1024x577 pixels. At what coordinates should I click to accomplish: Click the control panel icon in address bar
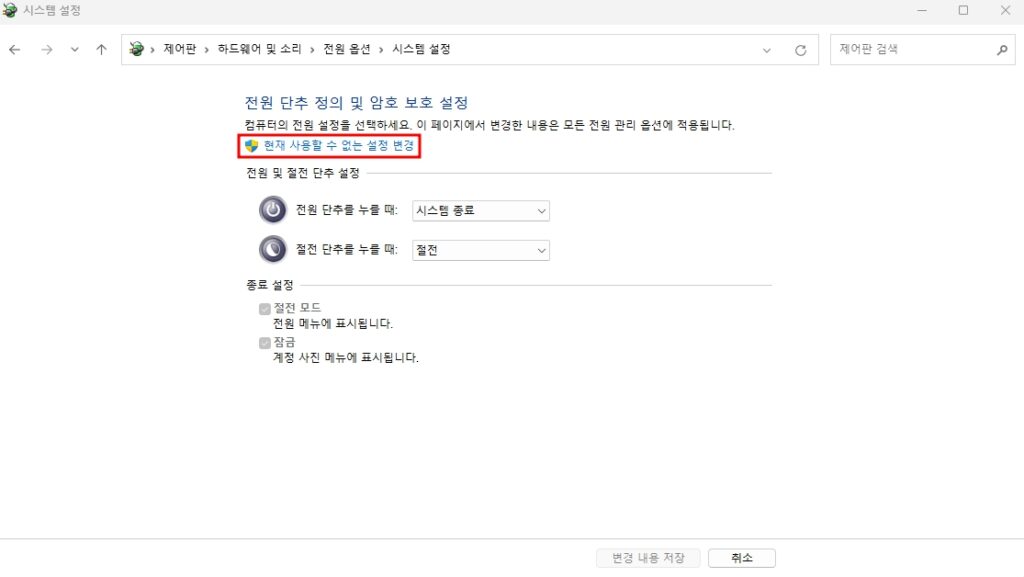pyautogui.click(x=136, y=49)
